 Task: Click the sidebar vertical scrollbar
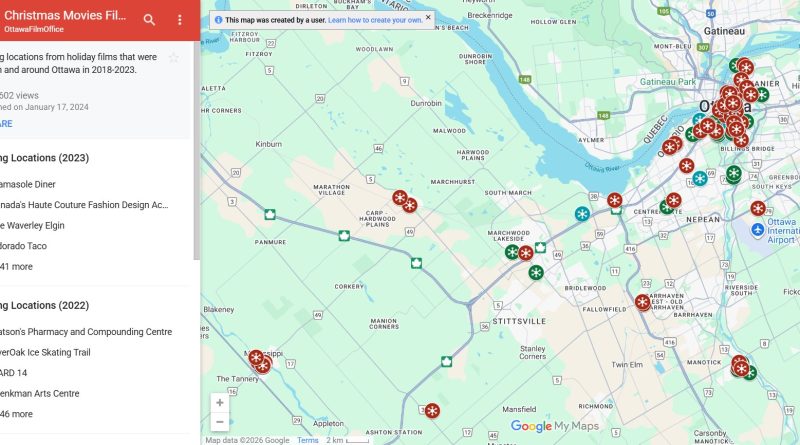(197, 151)
